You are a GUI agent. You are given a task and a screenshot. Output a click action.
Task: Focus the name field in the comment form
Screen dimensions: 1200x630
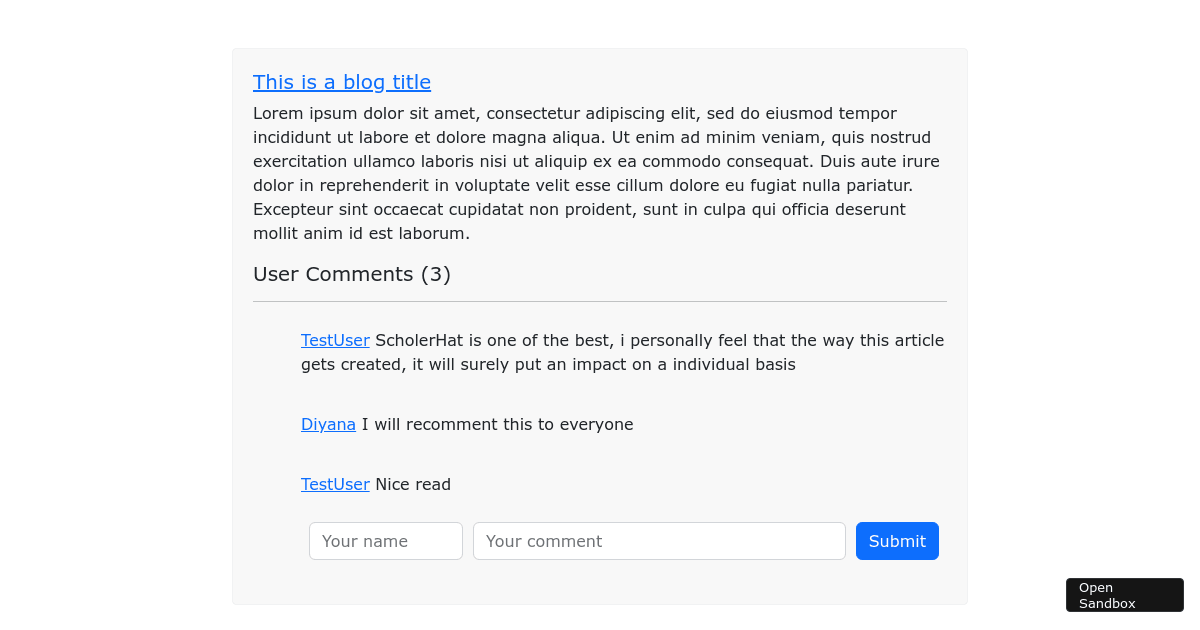coord(385,541)
